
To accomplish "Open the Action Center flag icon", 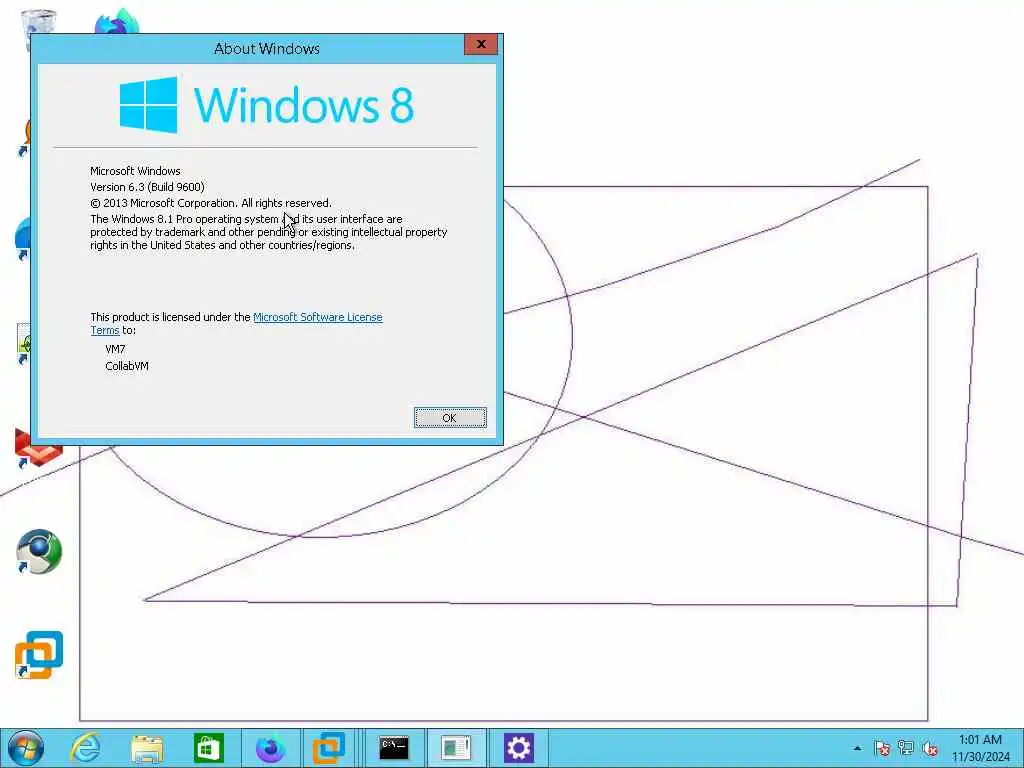I will click(882, 748).
